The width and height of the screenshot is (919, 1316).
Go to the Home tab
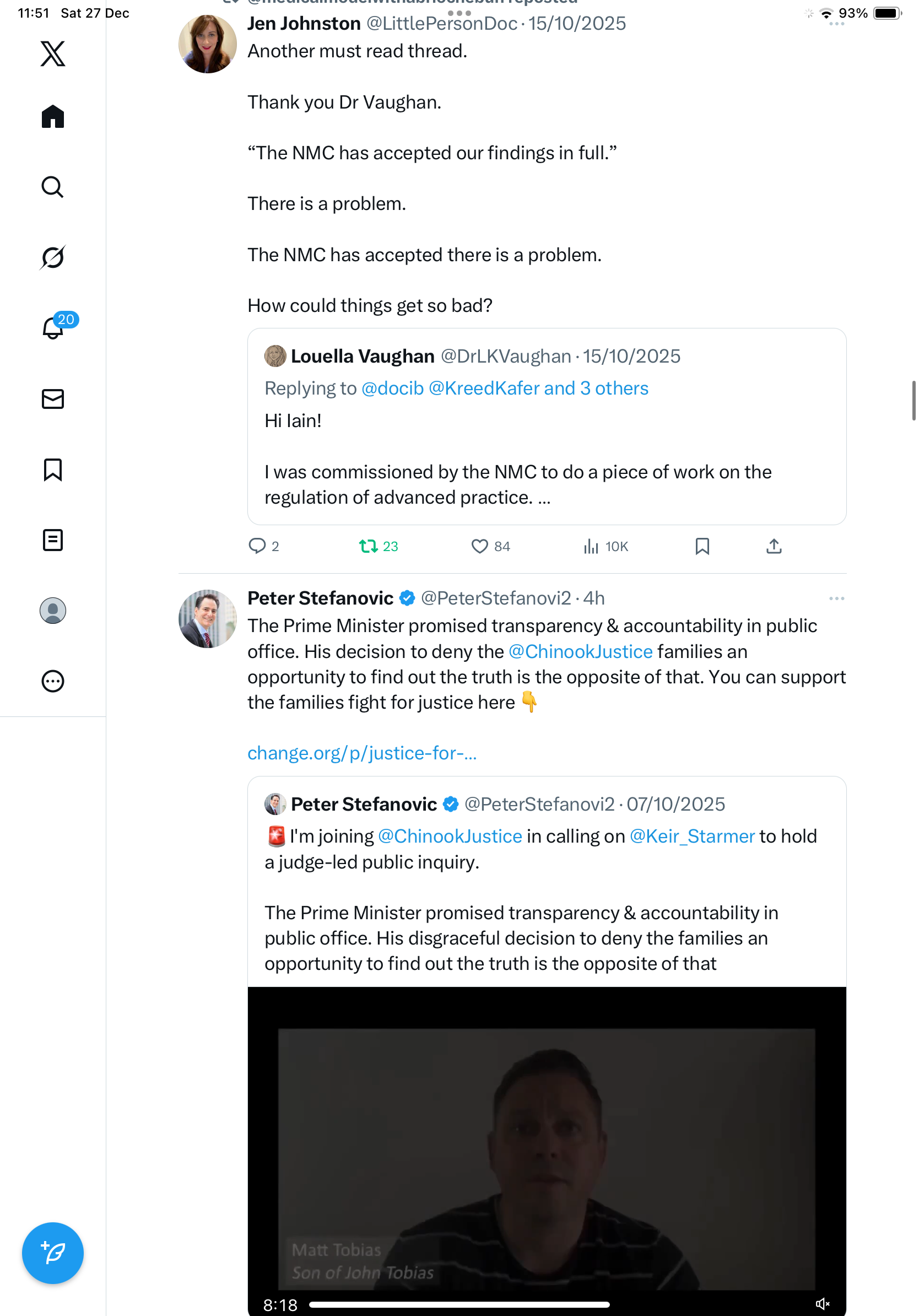[53, 116]
